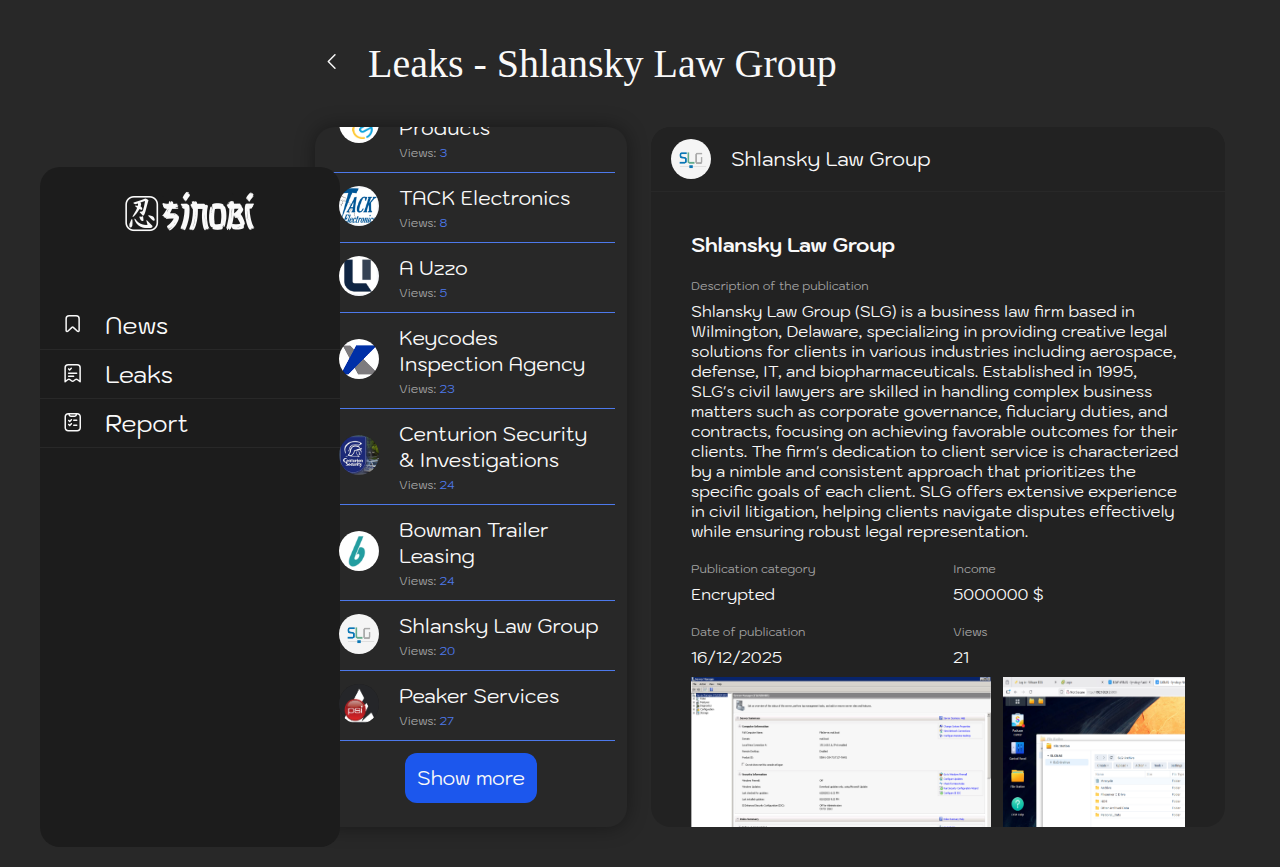The width and height of the screenshot is (1280, 867).
Task: Click the Report checklist icon
Action: (73, 422)
